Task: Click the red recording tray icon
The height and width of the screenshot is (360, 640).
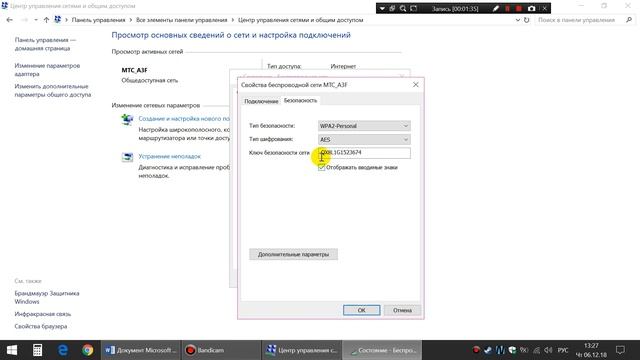Action: coord(476,350)
